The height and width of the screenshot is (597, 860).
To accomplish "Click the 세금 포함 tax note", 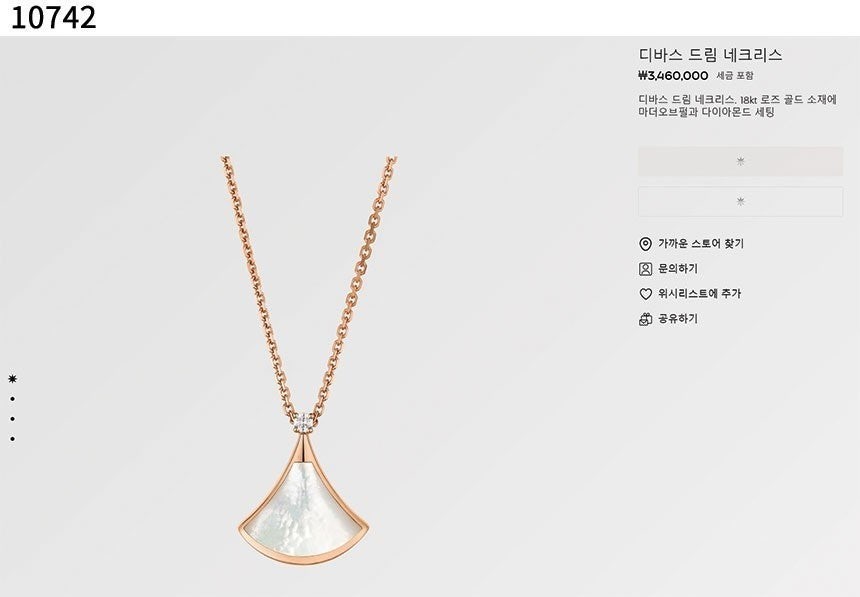I will (735, 76).
